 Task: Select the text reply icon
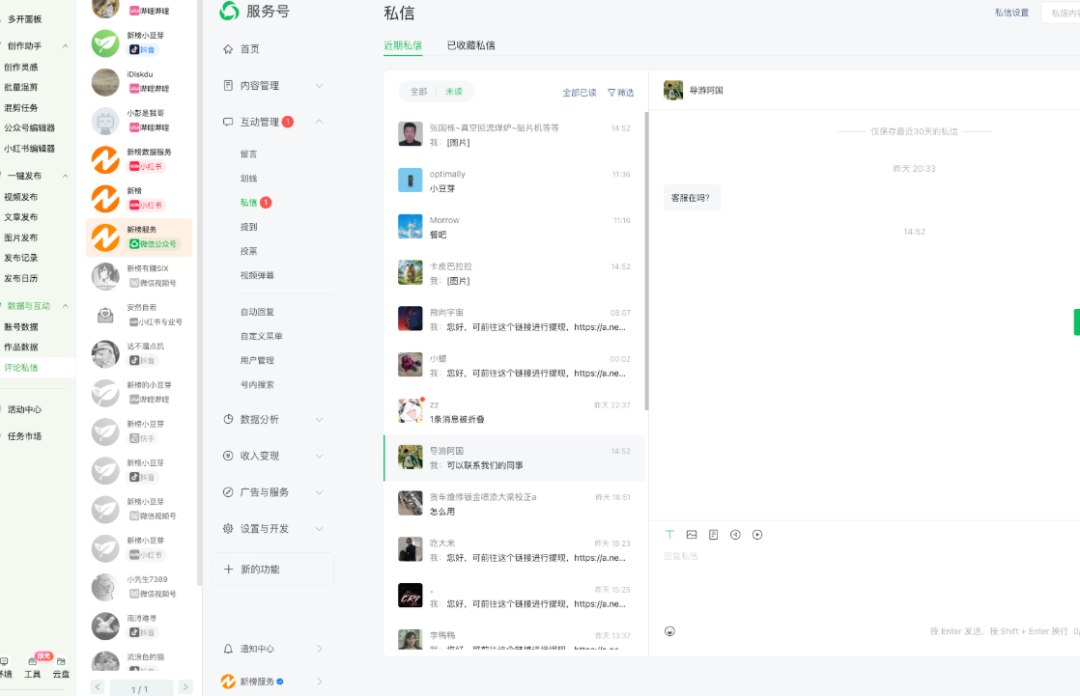[x=669, y=535]
